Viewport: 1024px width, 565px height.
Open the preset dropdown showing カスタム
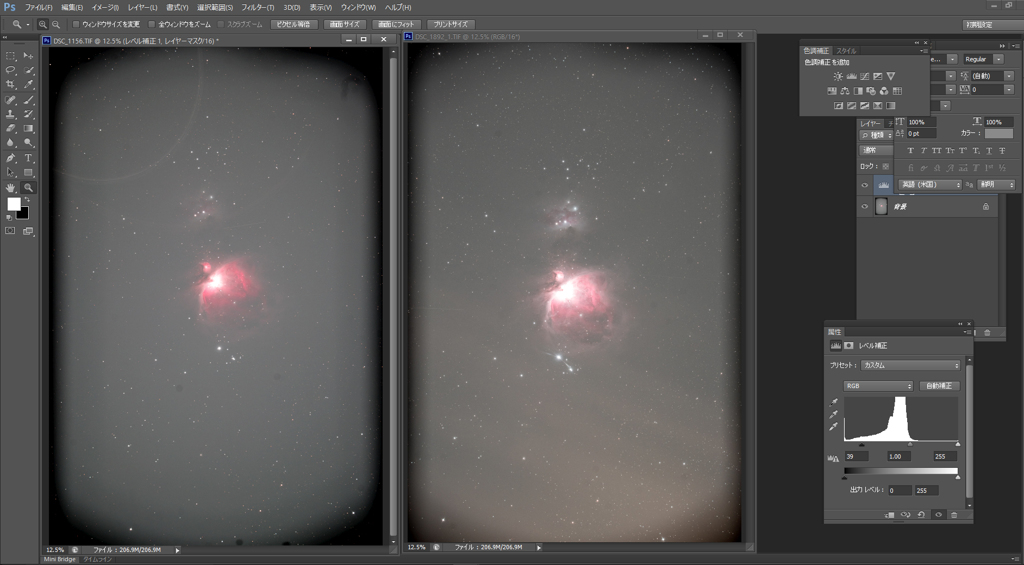pos(910,365)
